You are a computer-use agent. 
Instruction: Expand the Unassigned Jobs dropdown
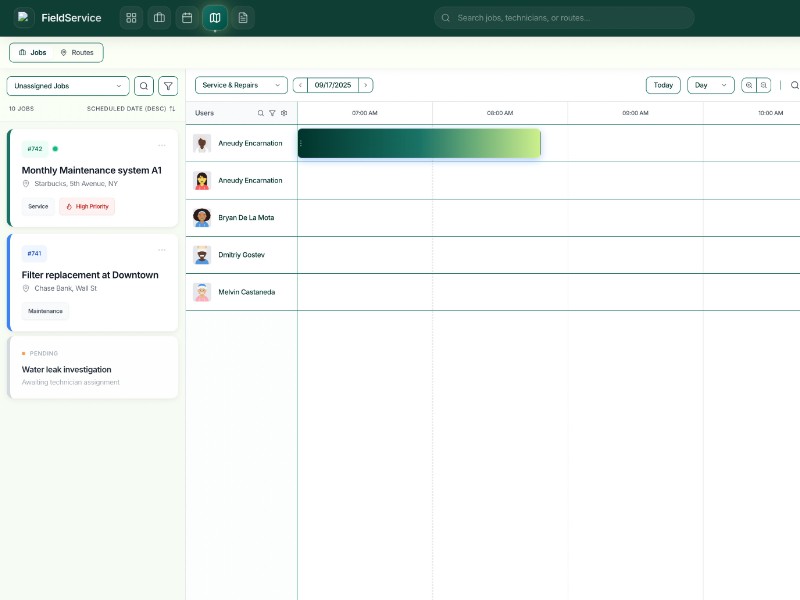pos(68,86)
